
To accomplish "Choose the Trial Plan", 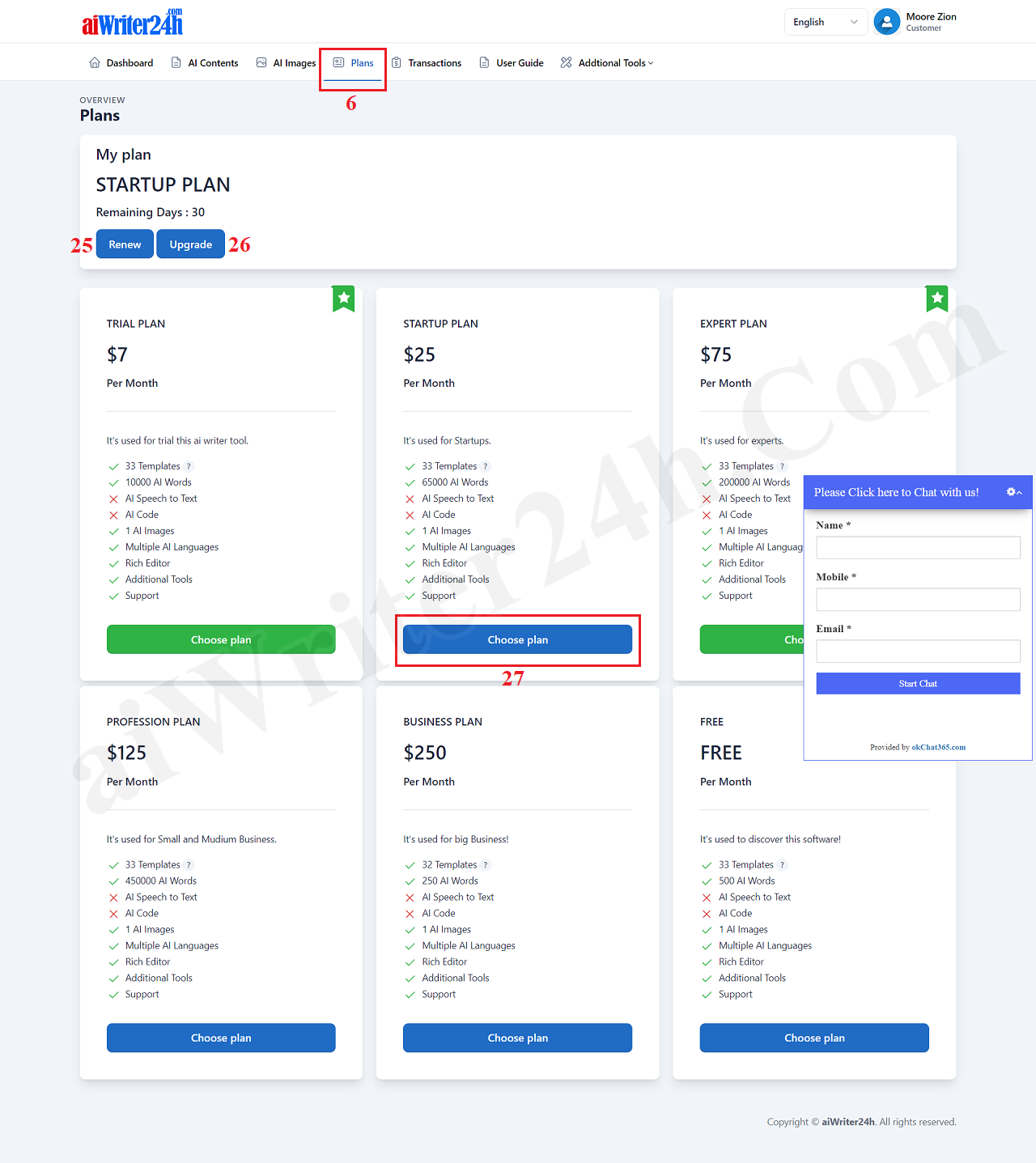I will pos(221,639).
